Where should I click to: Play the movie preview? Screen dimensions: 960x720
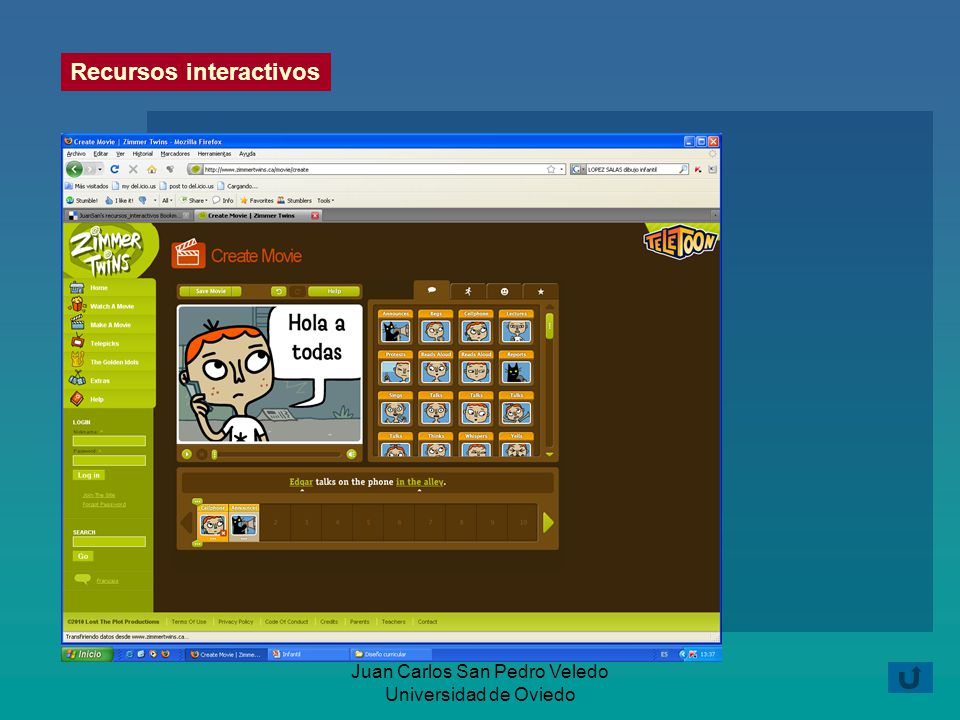tap(187, 454)
